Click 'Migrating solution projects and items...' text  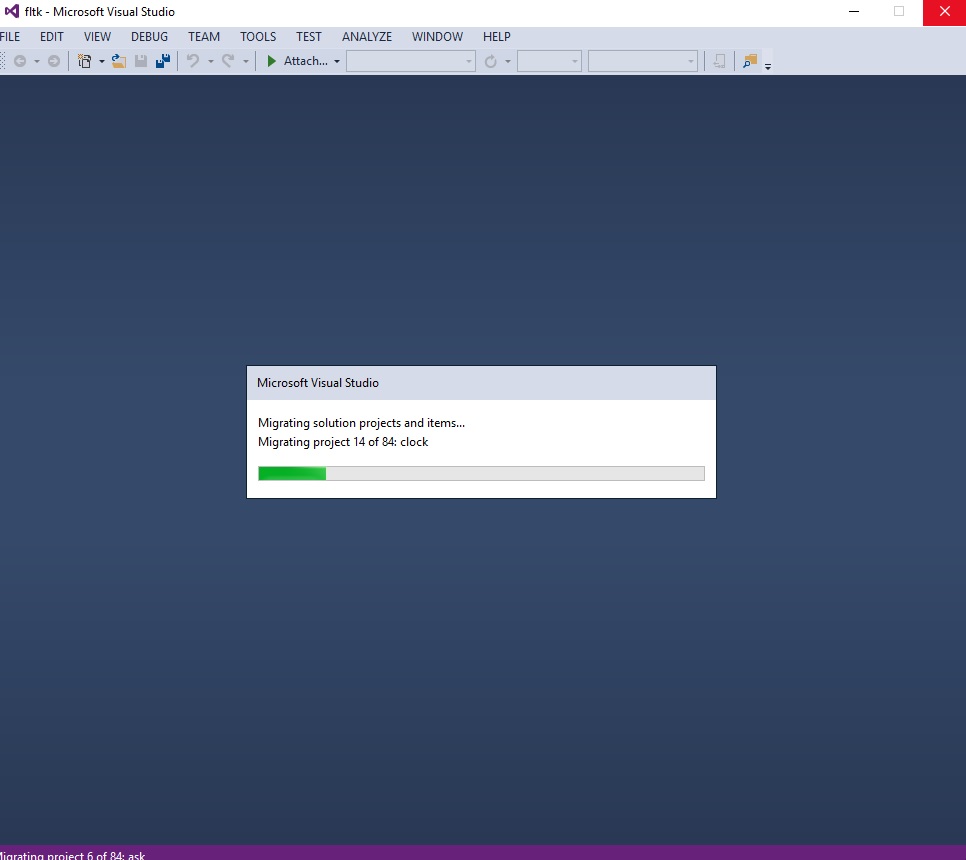click(362, 423)
